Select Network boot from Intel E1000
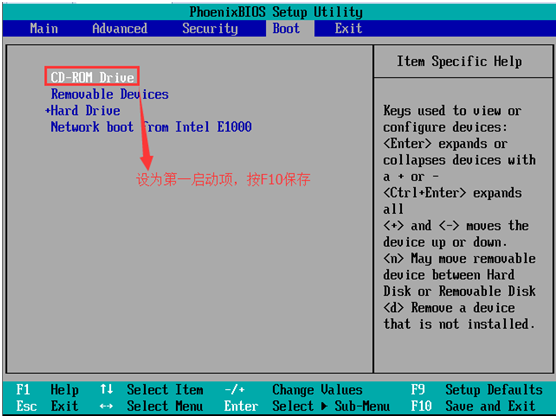 coord(151,127)
